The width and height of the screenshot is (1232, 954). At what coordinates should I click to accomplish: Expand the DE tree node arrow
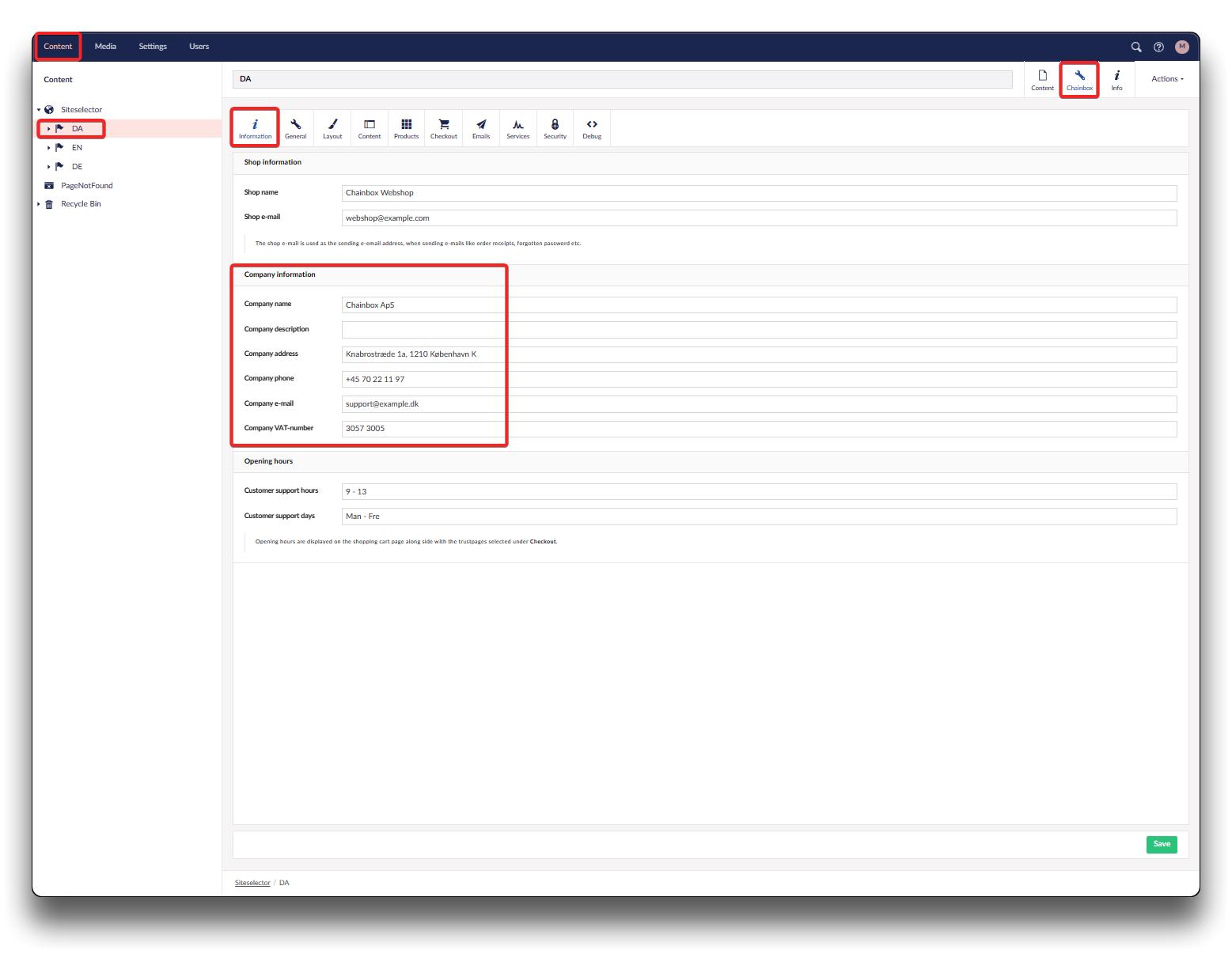pyautogui.click(x=49, y=167)
